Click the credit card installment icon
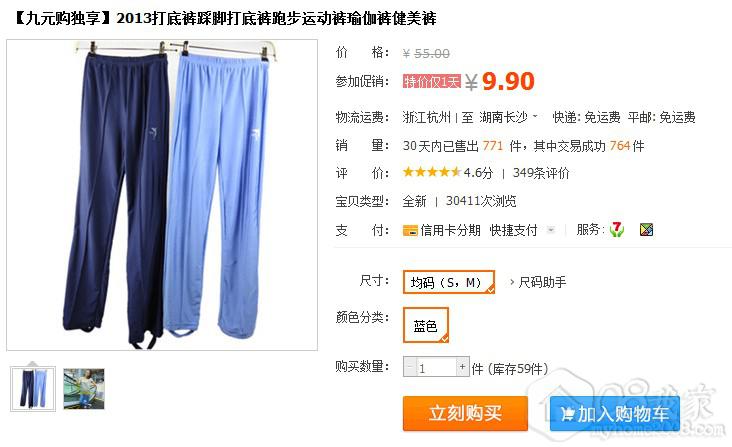This screenshot has width=732, height=447. tap(410, 230)
